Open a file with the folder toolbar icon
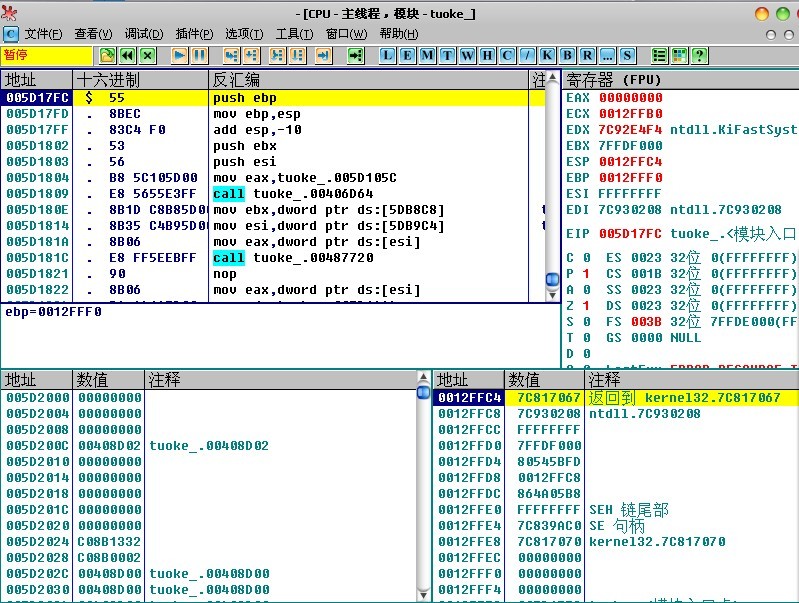This screenshot has height=603, width=799. (x=107, y=55)
